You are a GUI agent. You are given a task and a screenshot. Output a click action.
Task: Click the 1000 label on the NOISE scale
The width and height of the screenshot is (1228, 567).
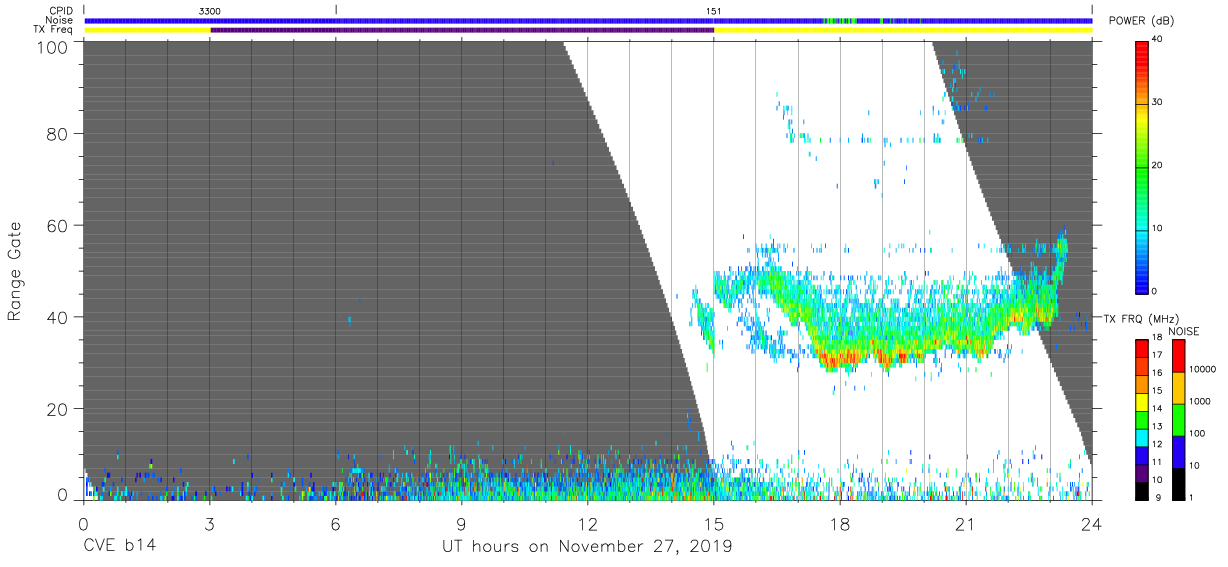point(1201,400)
